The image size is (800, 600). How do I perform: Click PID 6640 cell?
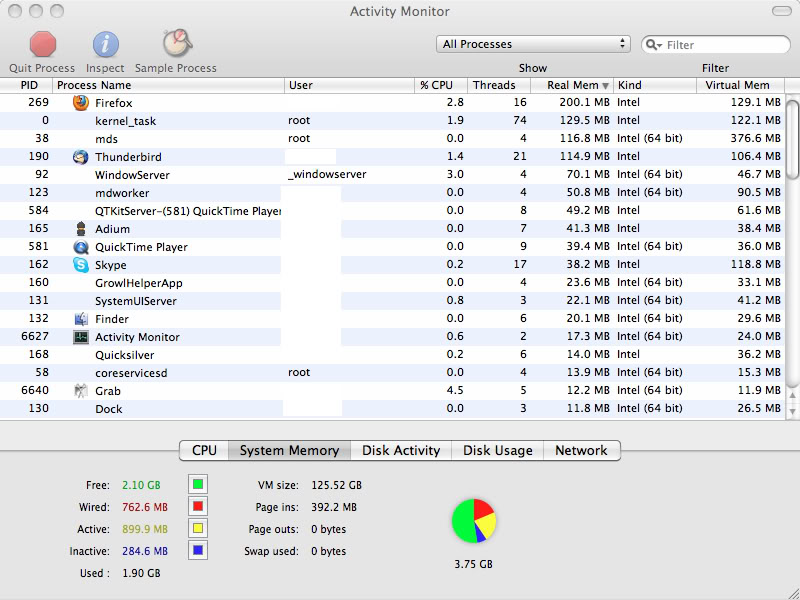click(x=35, y=391)
